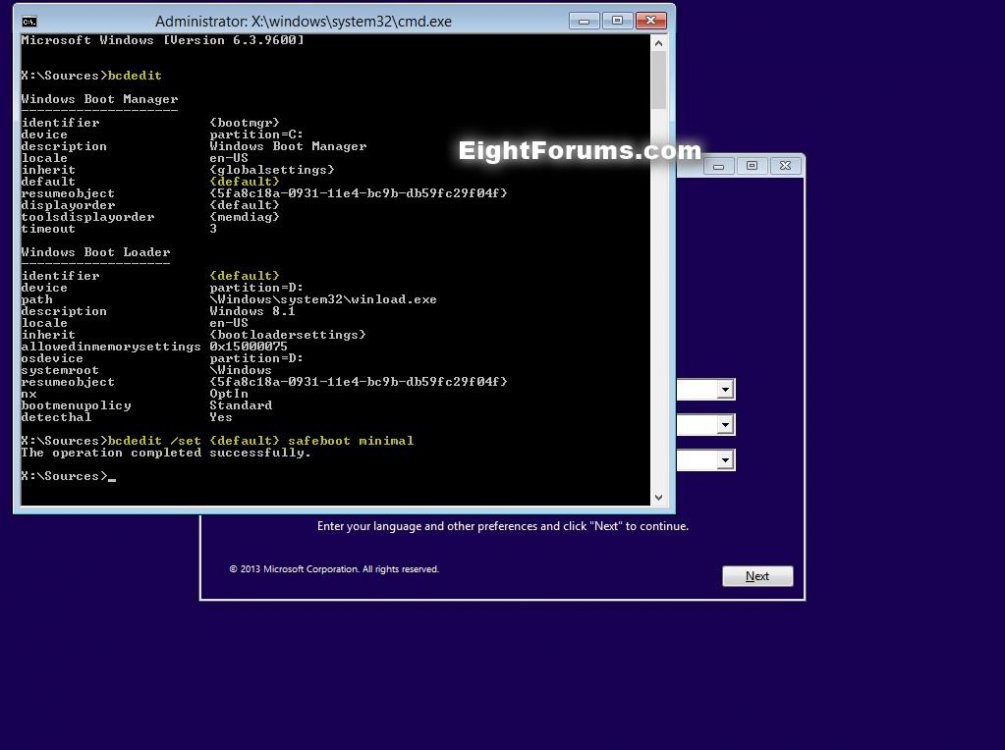Maximize the Administrator cmd.exe window

[617, 20]
